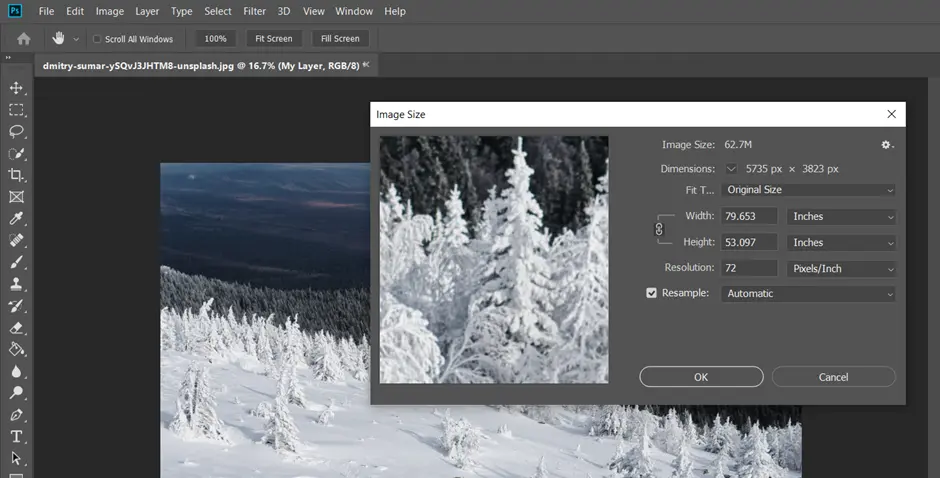
Task: Open the View menu
Action: pos(314,11)
